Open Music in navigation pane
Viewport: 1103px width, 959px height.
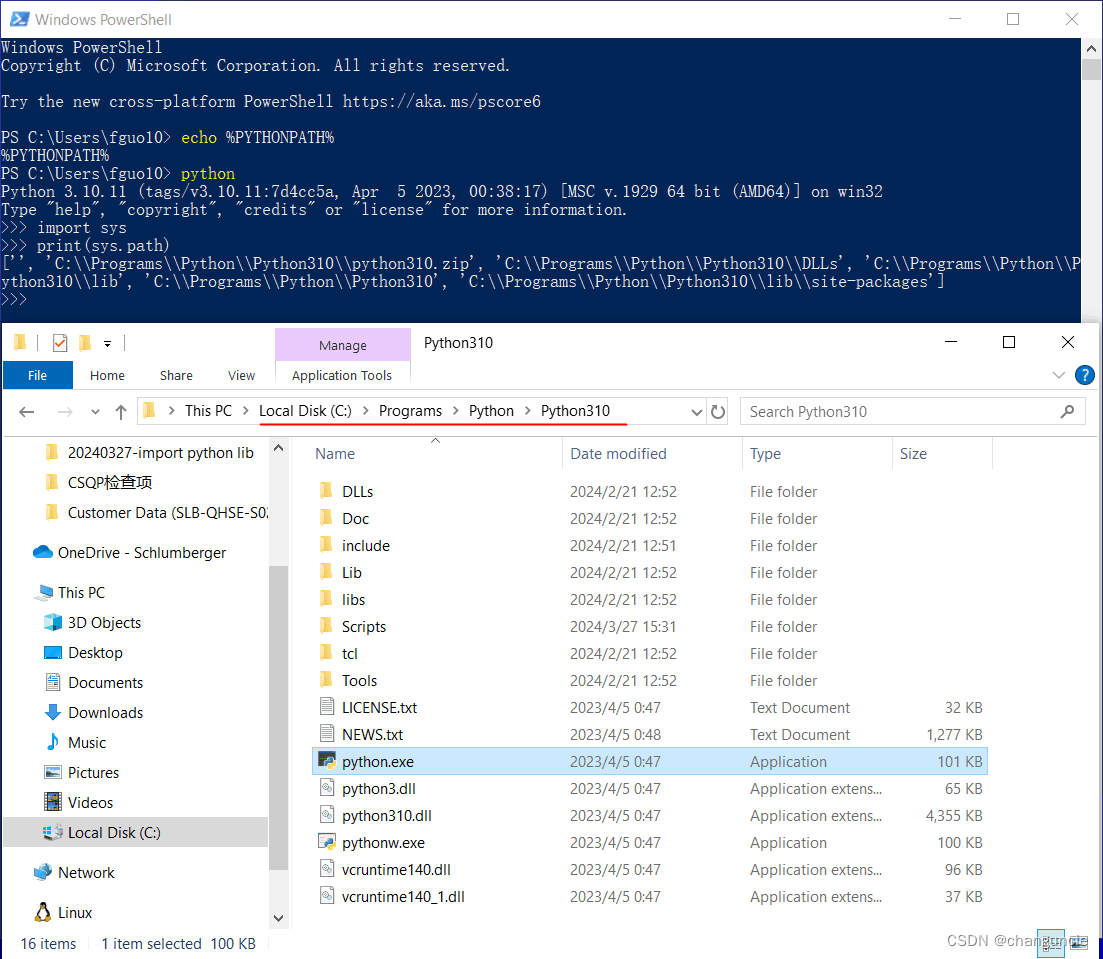point(87,742)
